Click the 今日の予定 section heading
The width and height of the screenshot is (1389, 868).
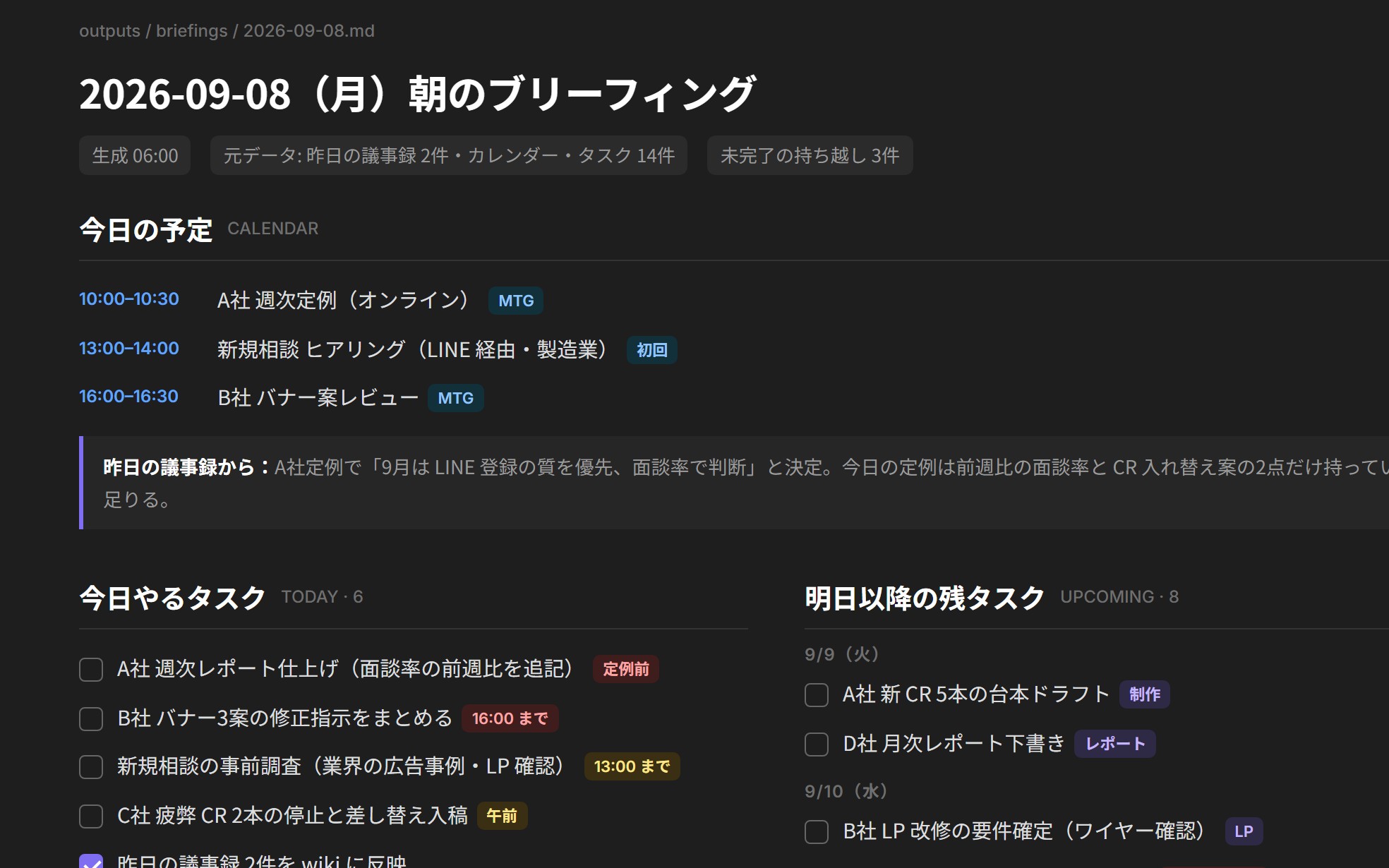click(146, 230)
